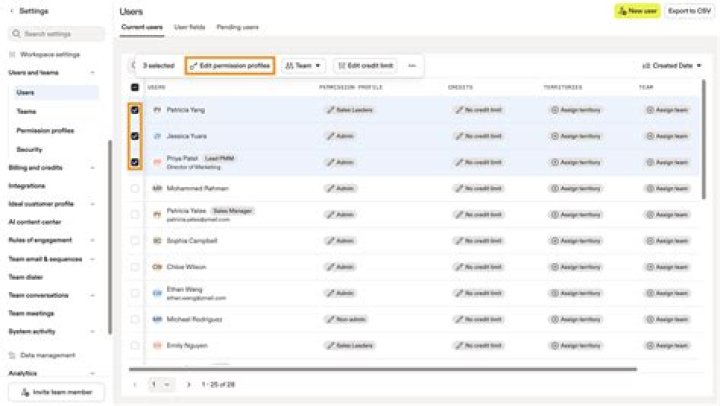Open the more actions ellipsis in toolbar
This screenshot has width=720, height=406.
(x=412, y=66)
